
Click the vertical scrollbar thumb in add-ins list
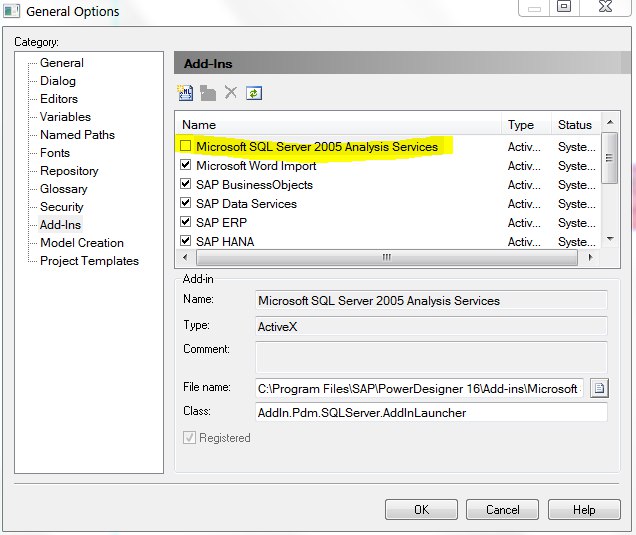point(609,158)
